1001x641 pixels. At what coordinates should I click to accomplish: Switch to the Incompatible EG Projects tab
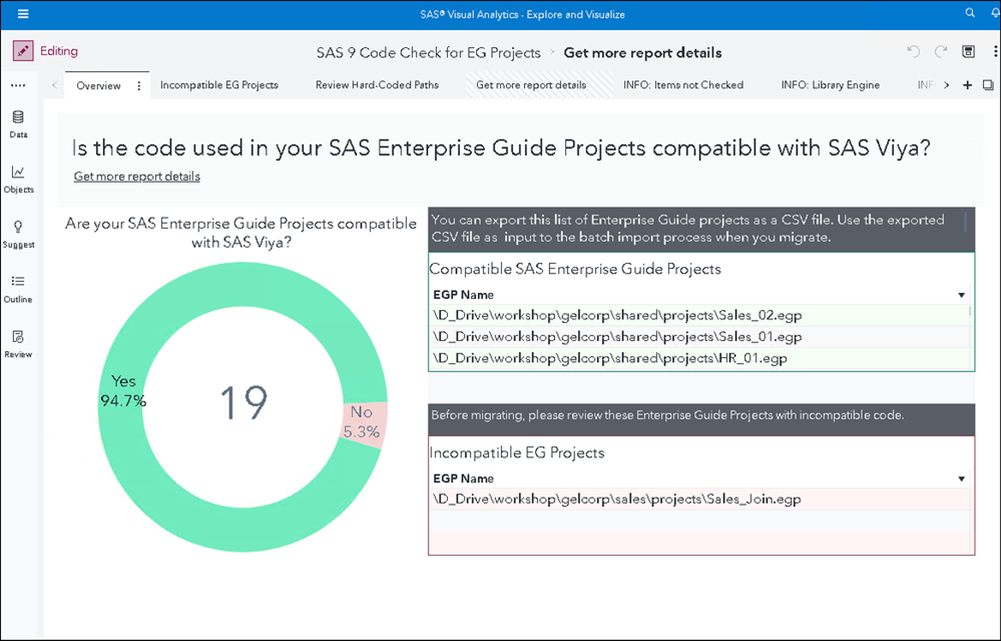219,85
